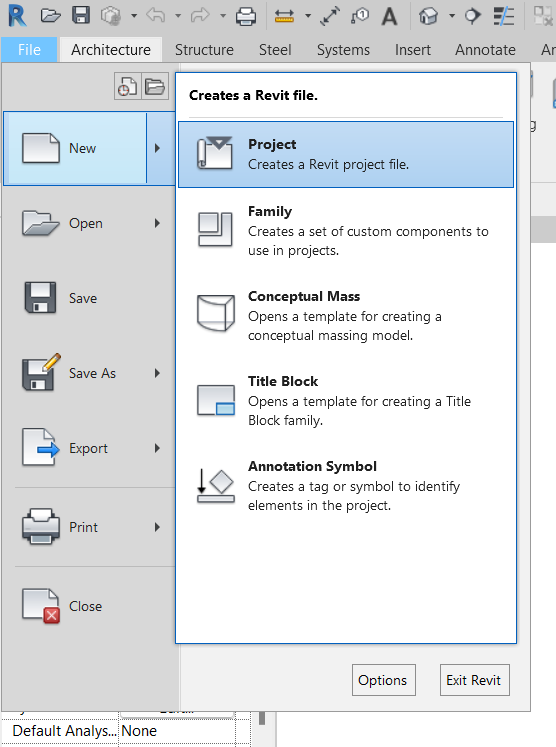The image size is (556, 747).
Task: Redo action with toolbar arrow
Action: click(x=200, y=15)
